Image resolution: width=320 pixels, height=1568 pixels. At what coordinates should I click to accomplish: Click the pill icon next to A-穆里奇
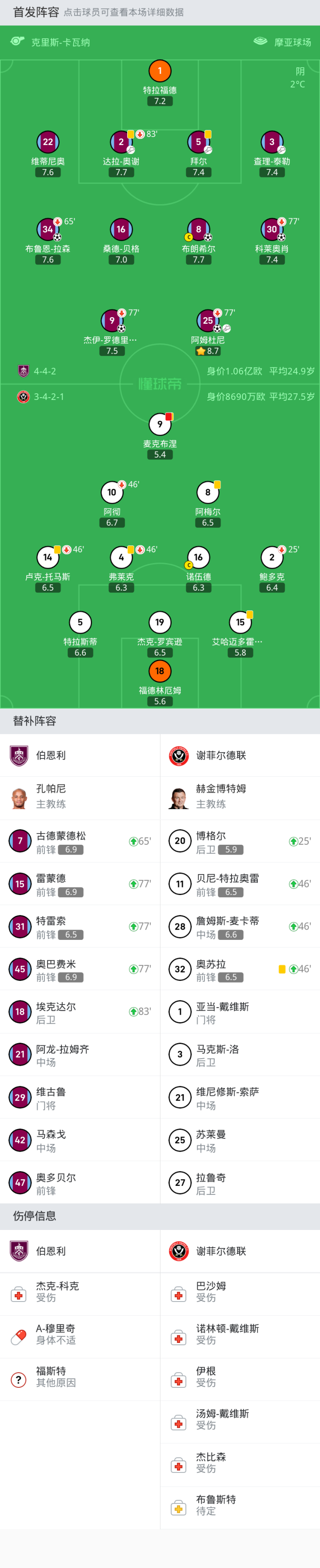pos(19,1338)
